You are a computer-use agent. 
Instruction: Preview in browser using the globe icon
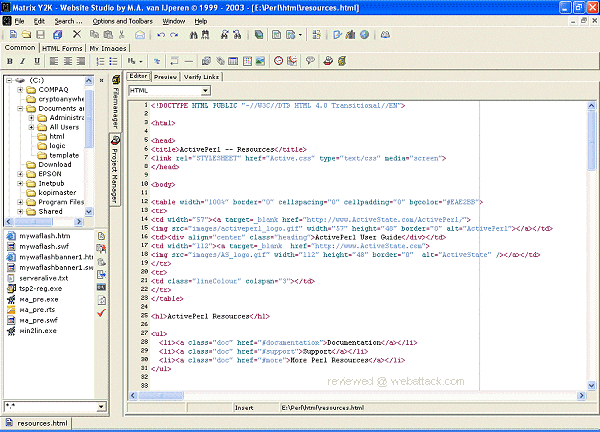coord(365,35)
